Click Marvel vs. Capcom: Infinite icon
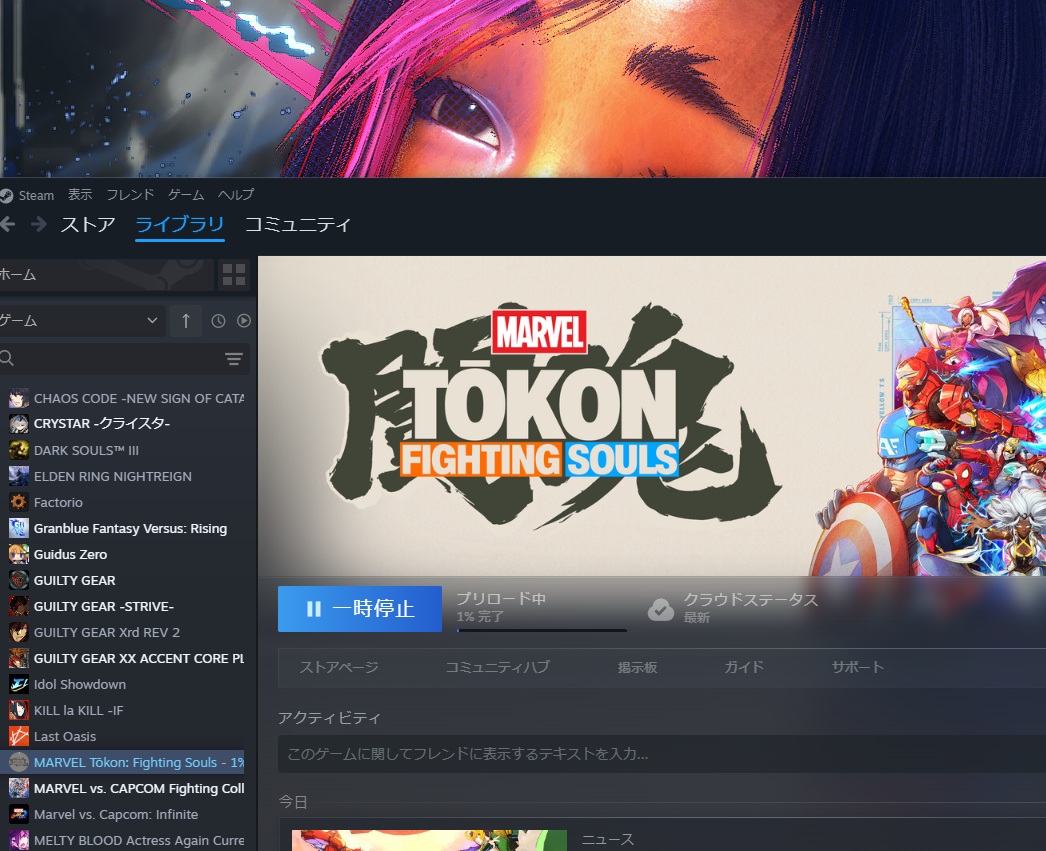 pos(19,814)
